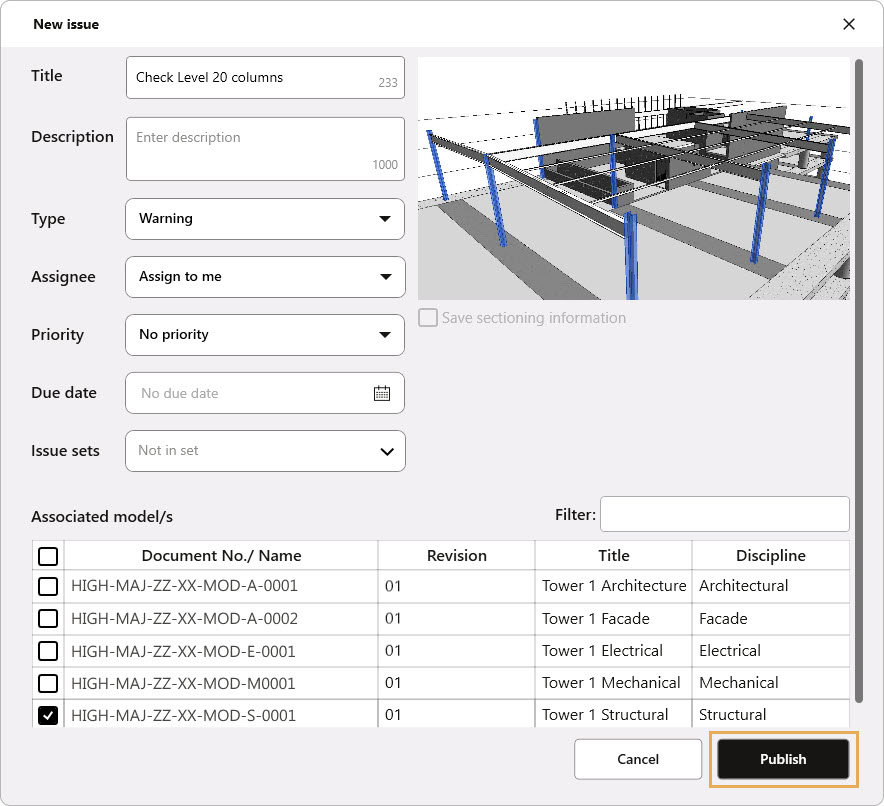
Task: Expand the Assignee dropdown
Action: pyautogui.click(x=265, y=277)
